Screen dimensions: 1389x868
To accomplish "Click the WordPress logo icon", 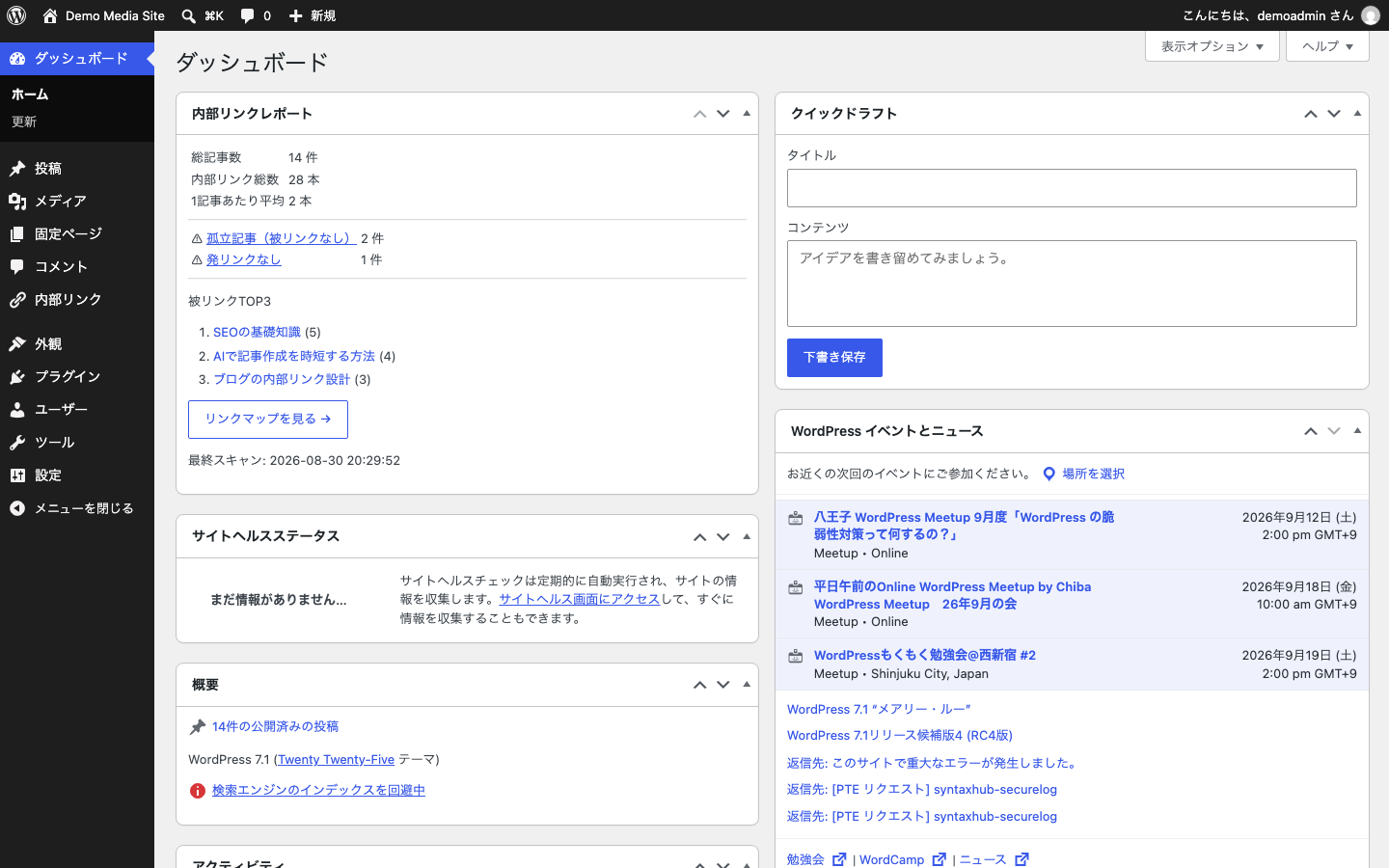I will coord(16,15).
